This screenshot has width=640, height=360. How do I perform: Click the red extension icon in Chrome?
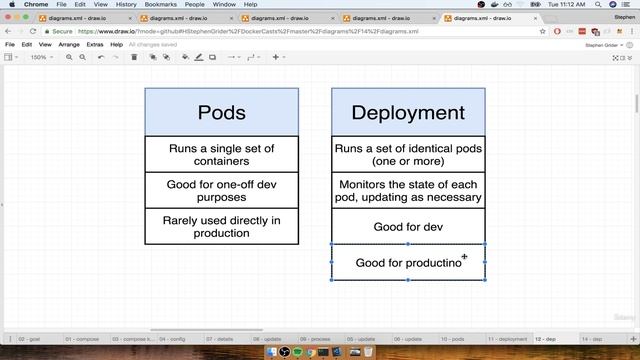click(582, 31)
